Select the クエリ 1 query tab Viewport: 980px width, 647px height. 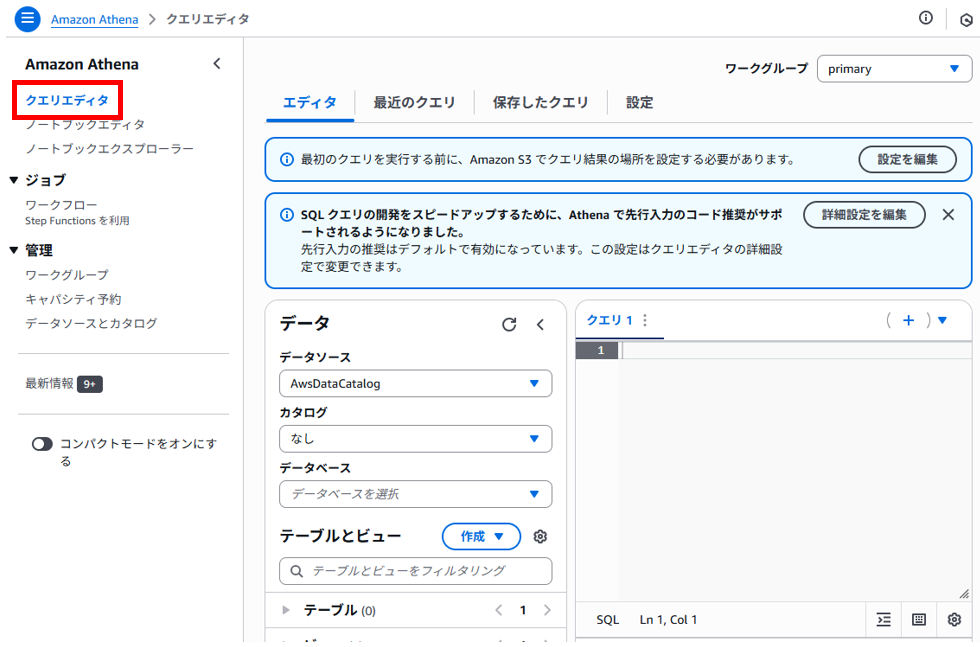click(609, 320)
